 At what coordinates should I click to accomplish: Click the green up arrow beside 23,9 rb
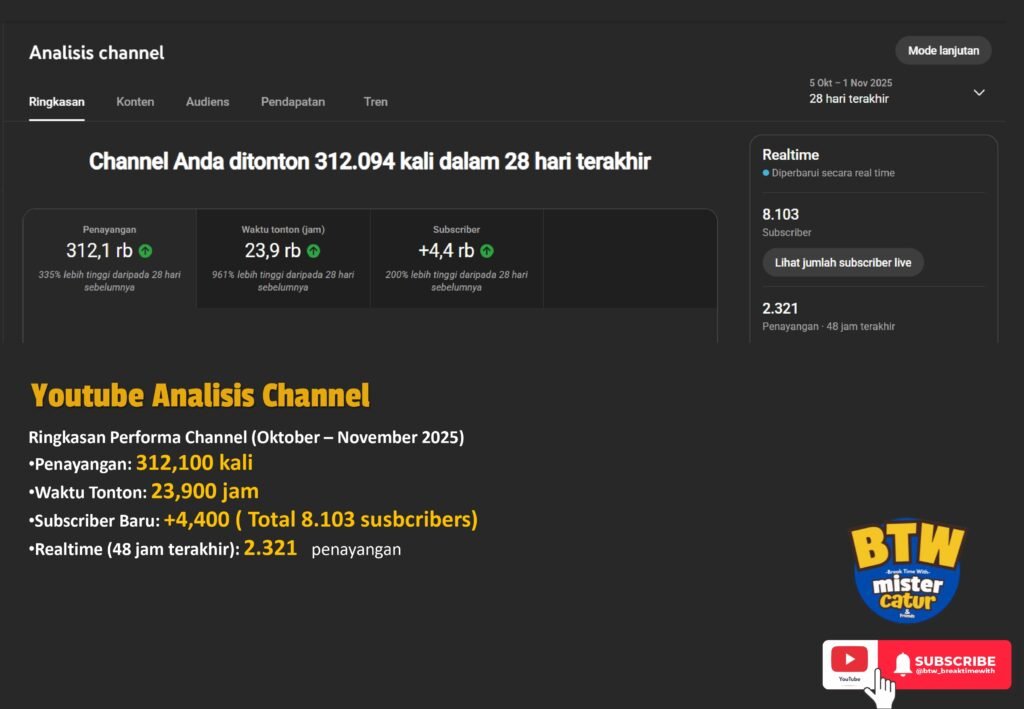(x=314, y=251)
